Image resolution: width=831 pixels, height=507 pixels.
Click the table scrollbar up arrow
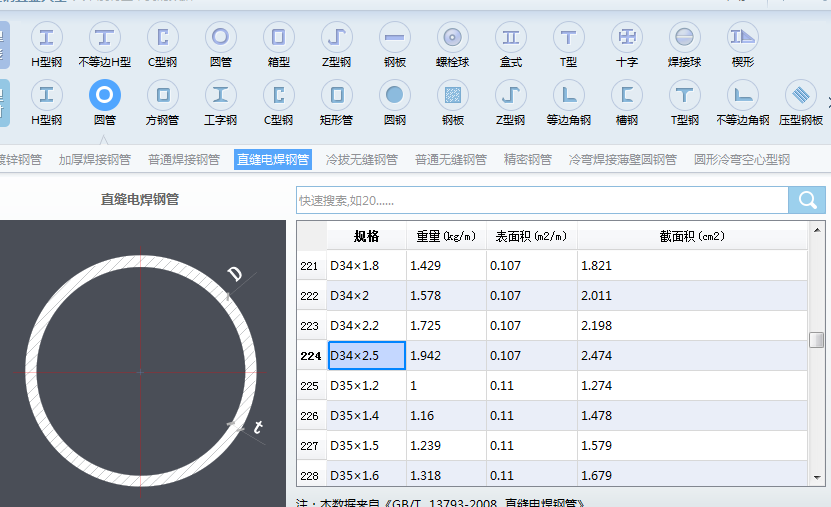pyautogui.click(x=817, y=230)
